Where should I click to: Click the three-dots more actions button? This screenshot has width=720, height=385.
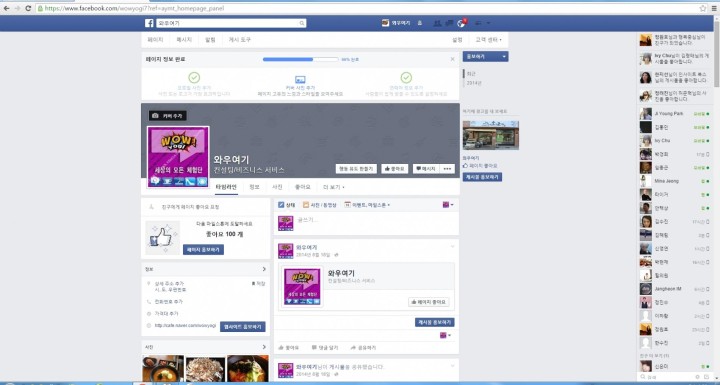point(447,169)
